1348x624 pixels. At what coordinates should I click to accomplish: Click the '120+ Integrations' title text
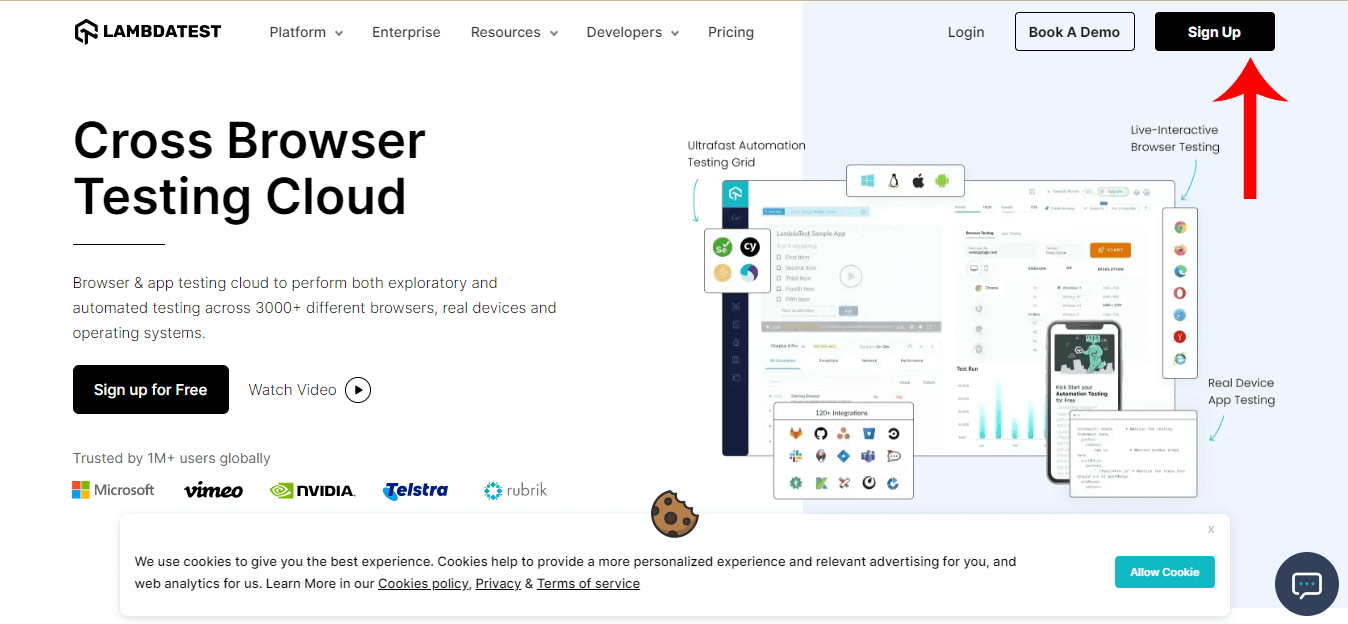coord(842,412)
